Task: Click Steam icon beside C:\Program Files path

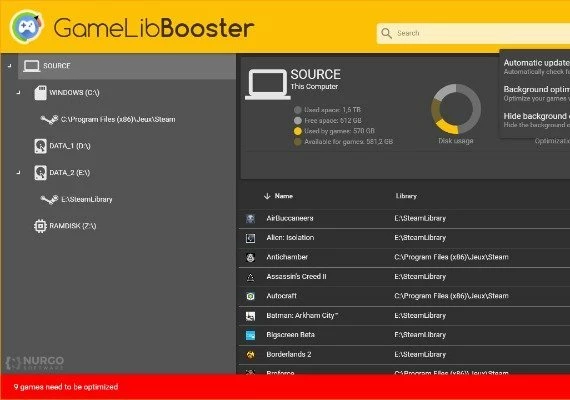Action: [49, 119]
